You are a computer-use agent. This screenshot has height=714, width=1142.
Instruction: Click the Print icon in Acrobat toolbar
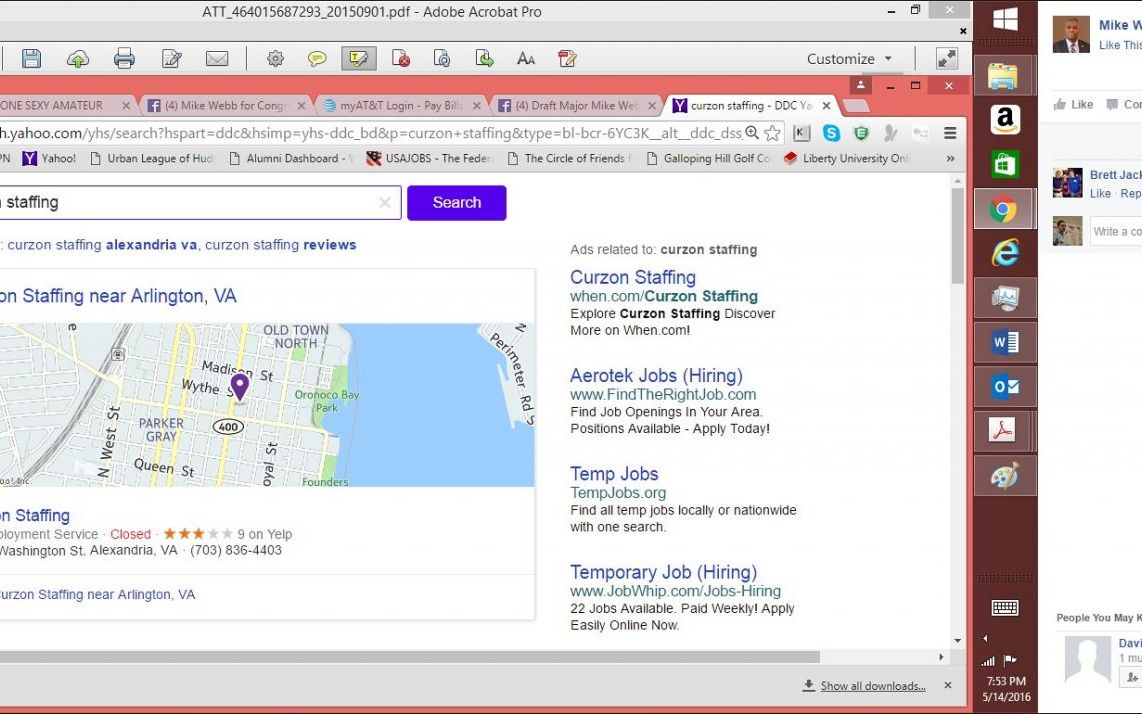click(124, 59)
